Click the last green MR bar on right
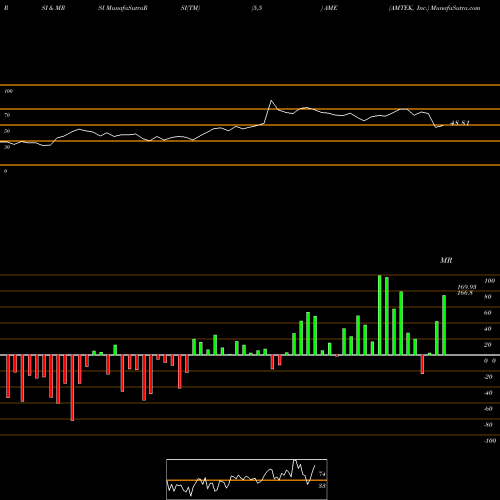The image size is (500, 500). coord(444,325)
